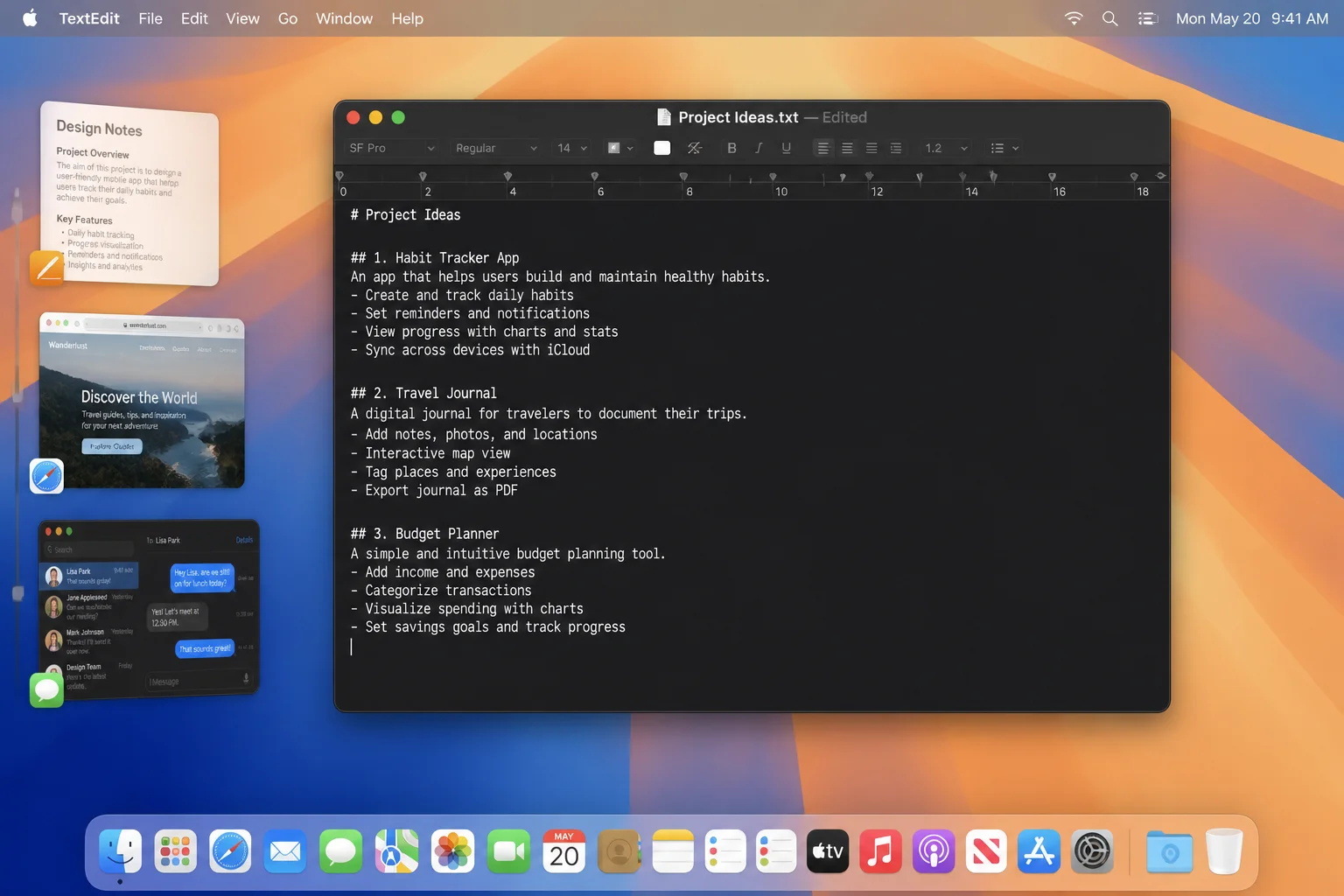
Task: Toggle strikethrough text style button
Action: click(x=695, y=148)
